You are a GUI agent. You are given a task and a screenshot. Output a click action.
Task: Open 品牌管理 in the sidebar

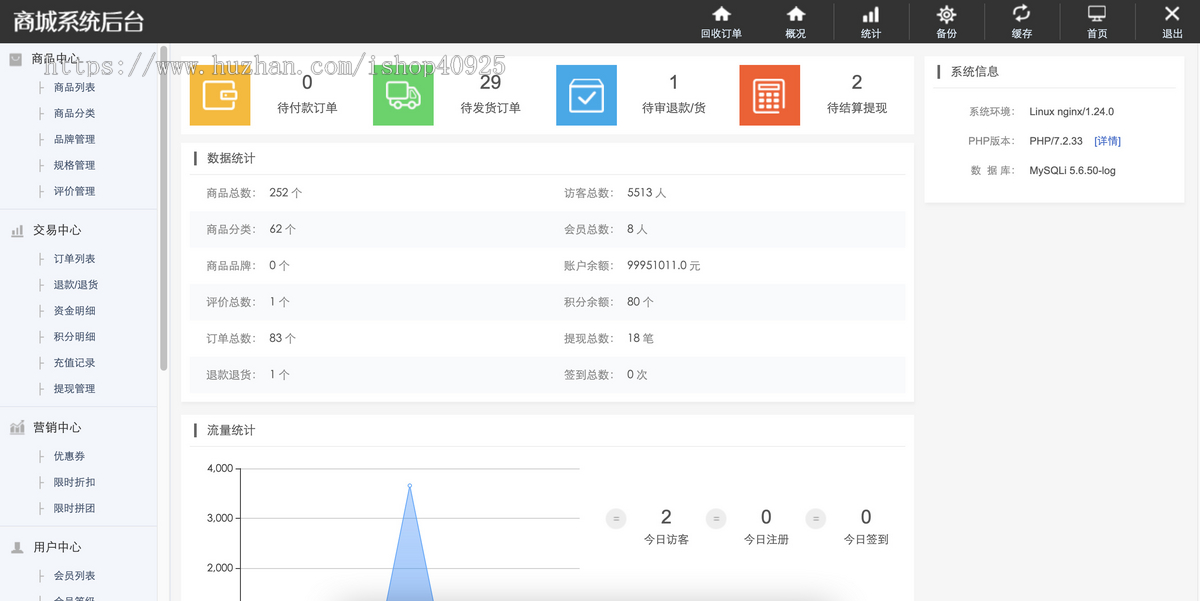[75, 139]
